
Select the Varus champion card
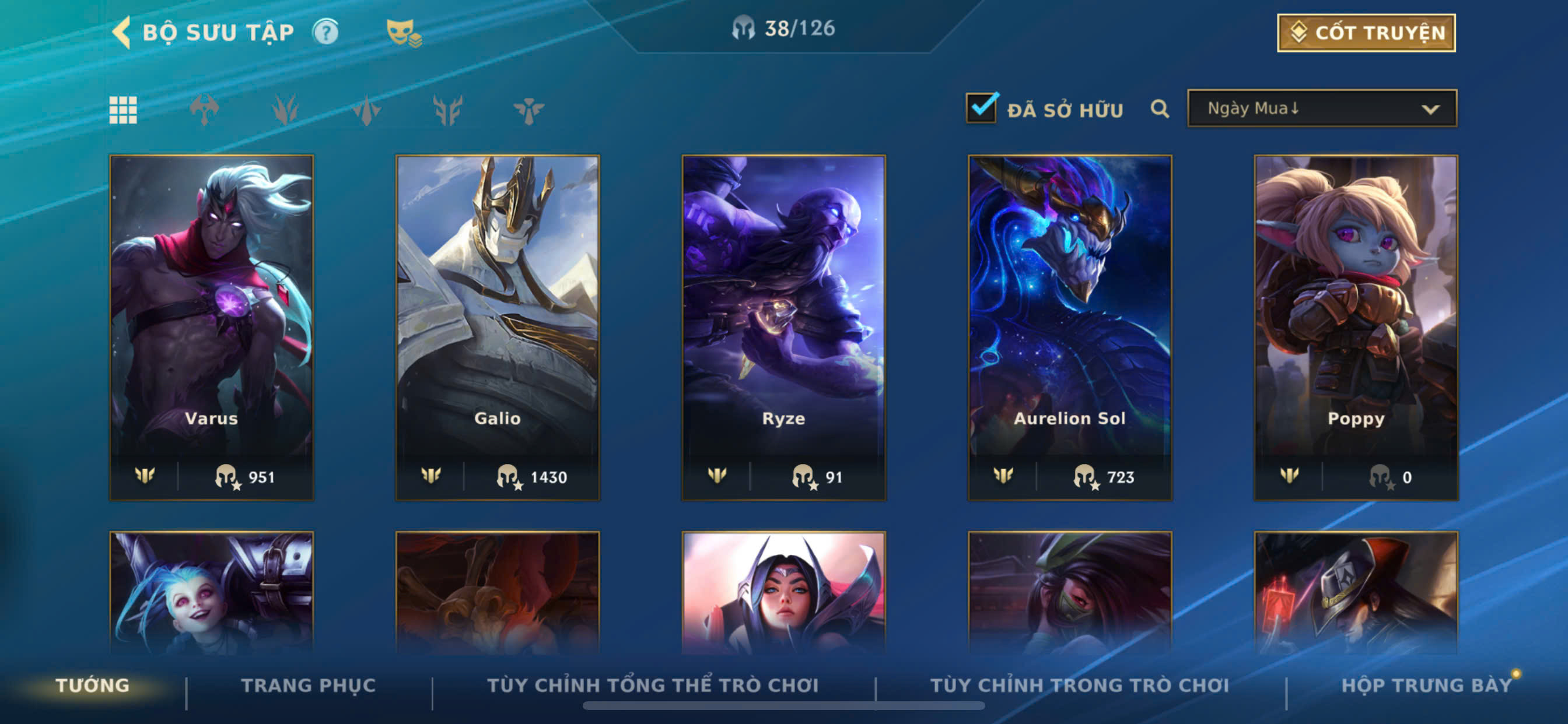(x=211, y=328)
